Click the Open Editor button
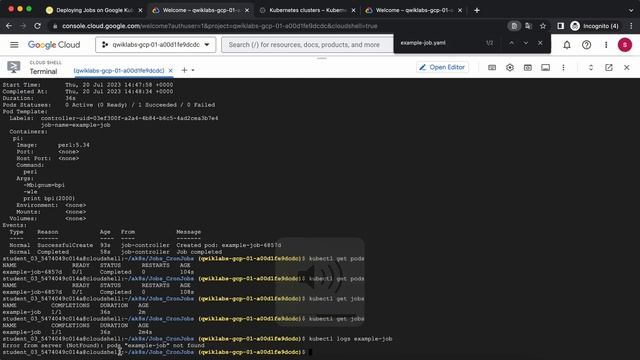This screenshot has width=640, height=360. [x=442, y=67]
